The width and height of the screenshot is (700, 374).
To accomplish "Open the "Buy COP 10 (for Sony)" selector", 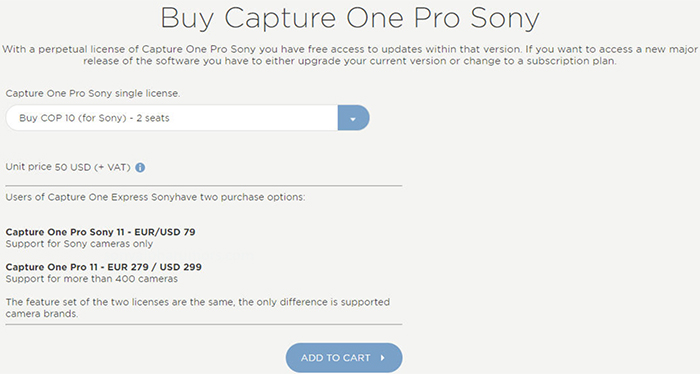I will 188,118.
